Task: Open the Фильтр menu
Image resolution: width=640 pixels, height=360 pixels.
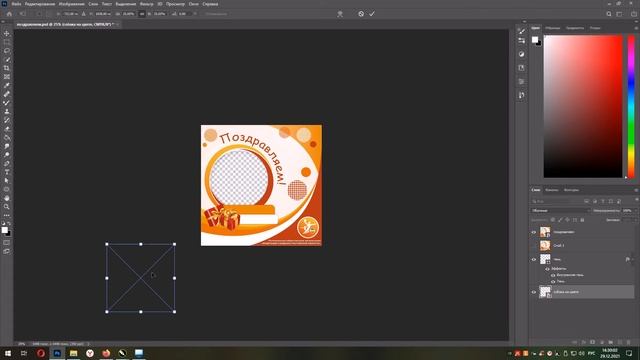Action: (x=146, y=4)
